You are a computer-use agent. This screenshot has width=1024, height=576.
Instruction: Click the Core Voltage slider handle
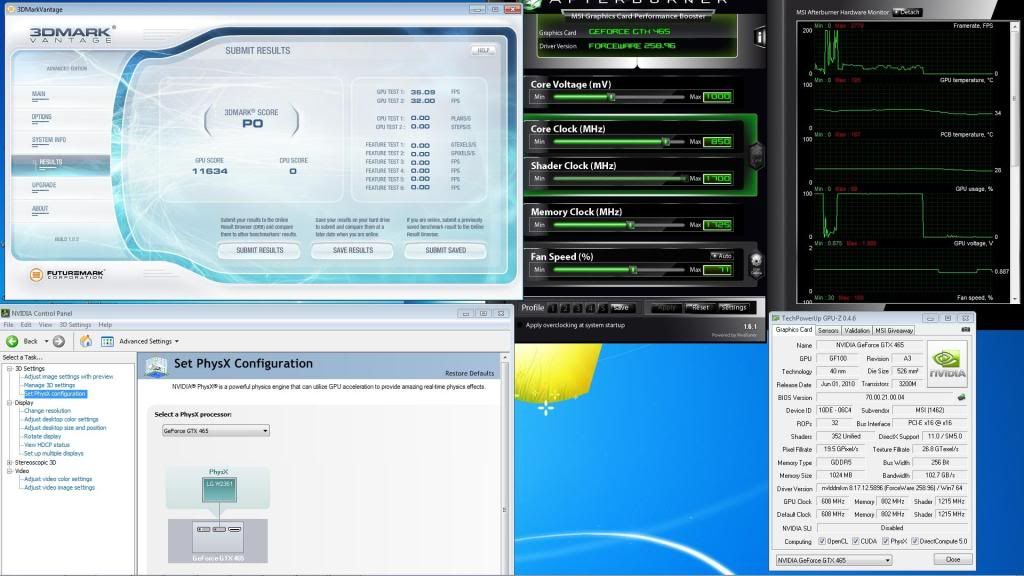pos(611,97)
